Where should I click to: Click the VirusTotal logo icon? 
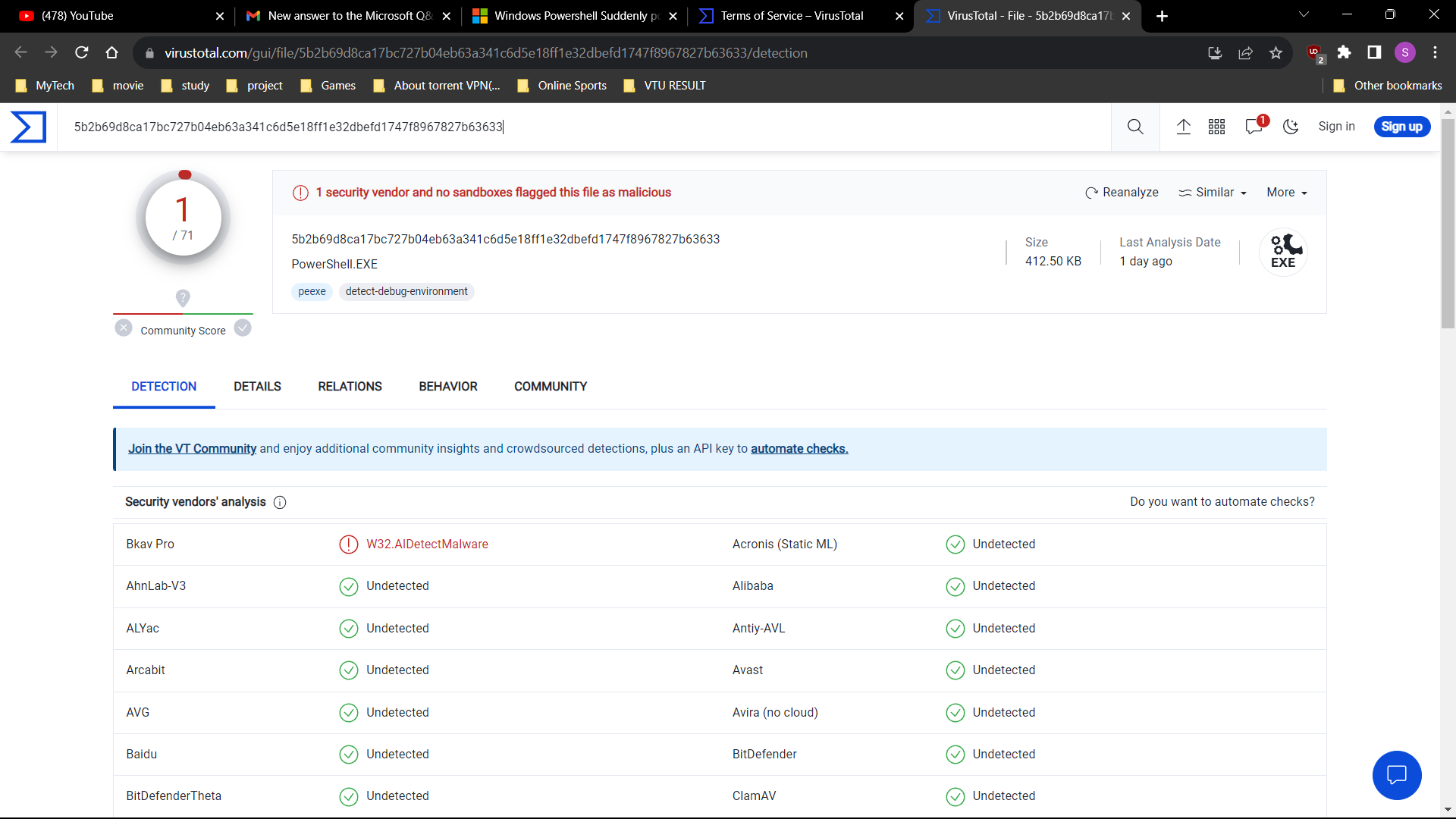pos(28,127)
